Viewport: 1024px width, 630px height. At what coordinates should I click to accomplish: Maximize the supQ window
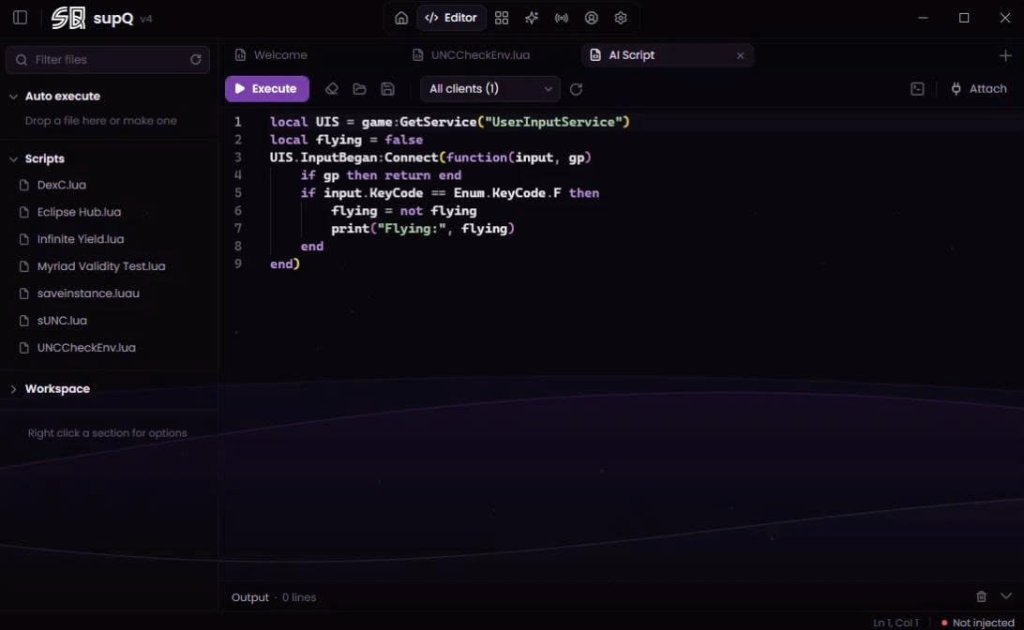click(964, 18)
